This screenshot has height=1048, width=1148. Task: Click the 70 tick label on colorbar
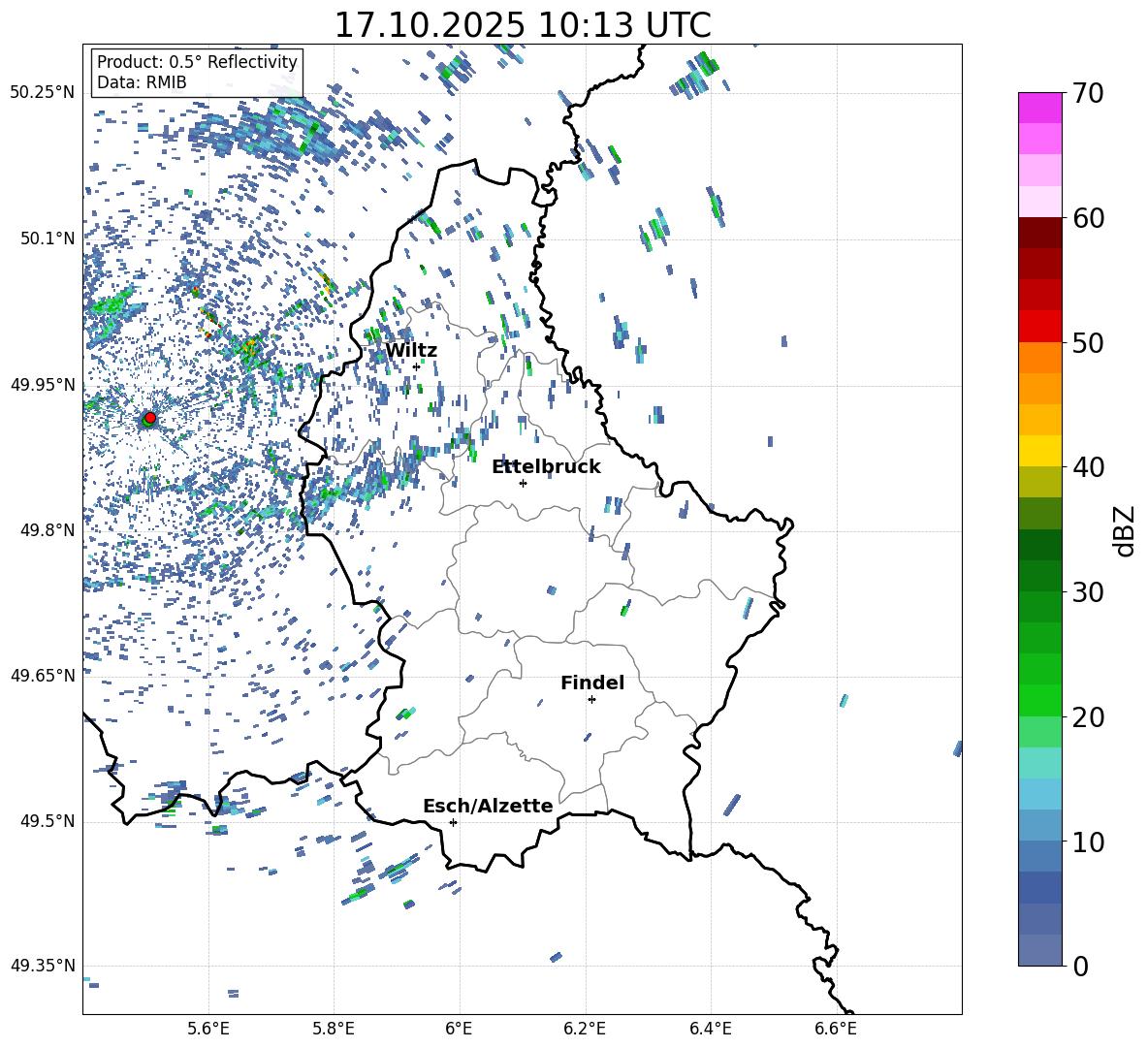coord(1091,94)
